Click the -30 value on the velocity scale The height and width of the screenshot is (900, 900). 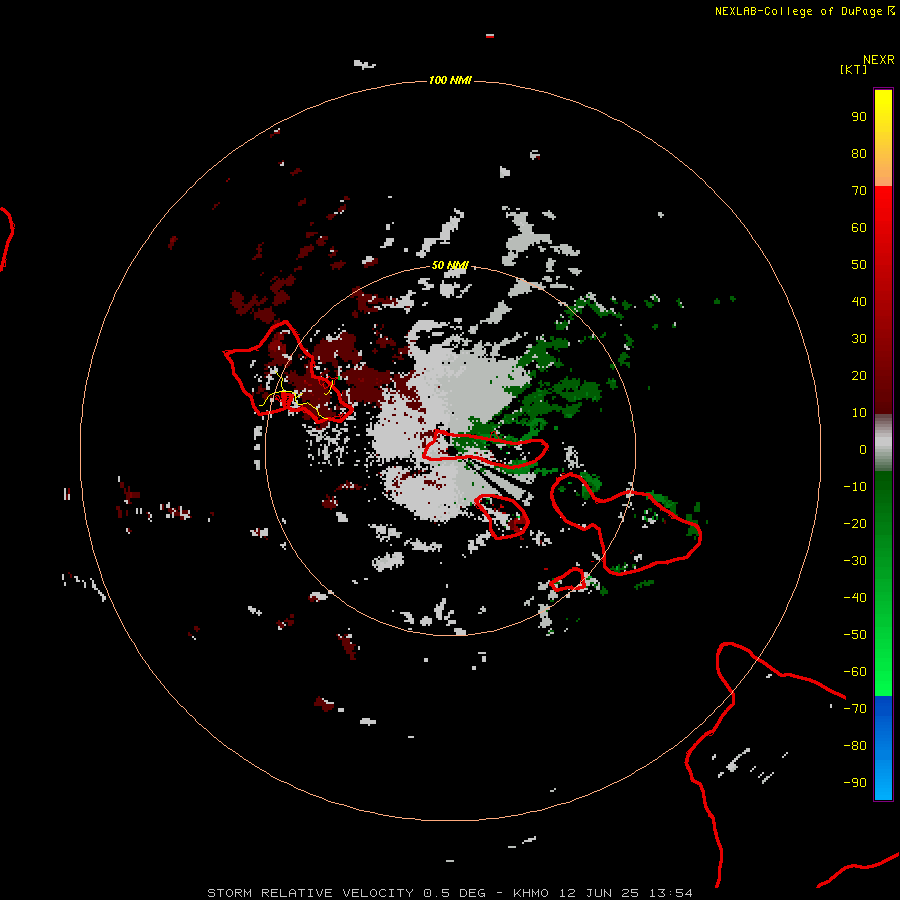[x=855, y=561]
